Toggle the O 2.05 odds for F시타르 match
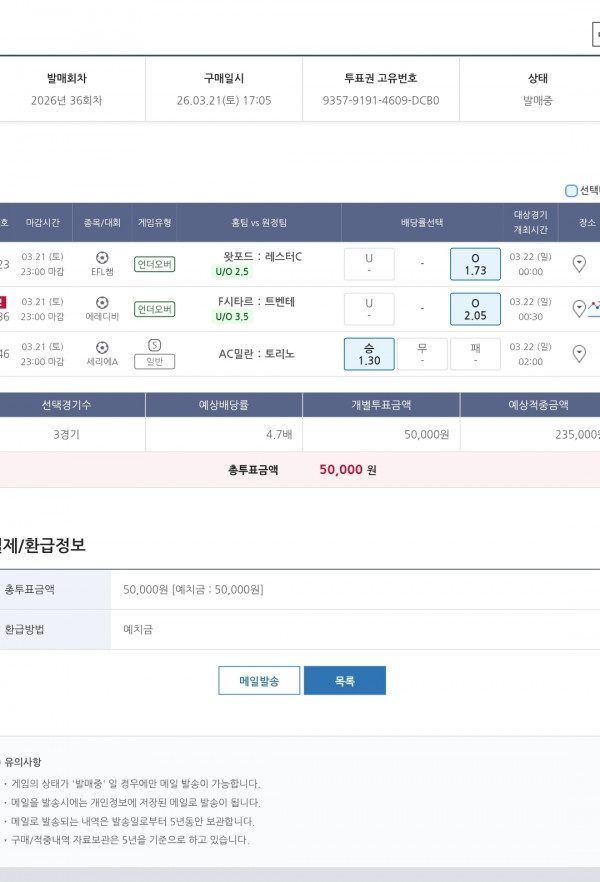Viewport: 600px width, 882px height. [475, 309]
